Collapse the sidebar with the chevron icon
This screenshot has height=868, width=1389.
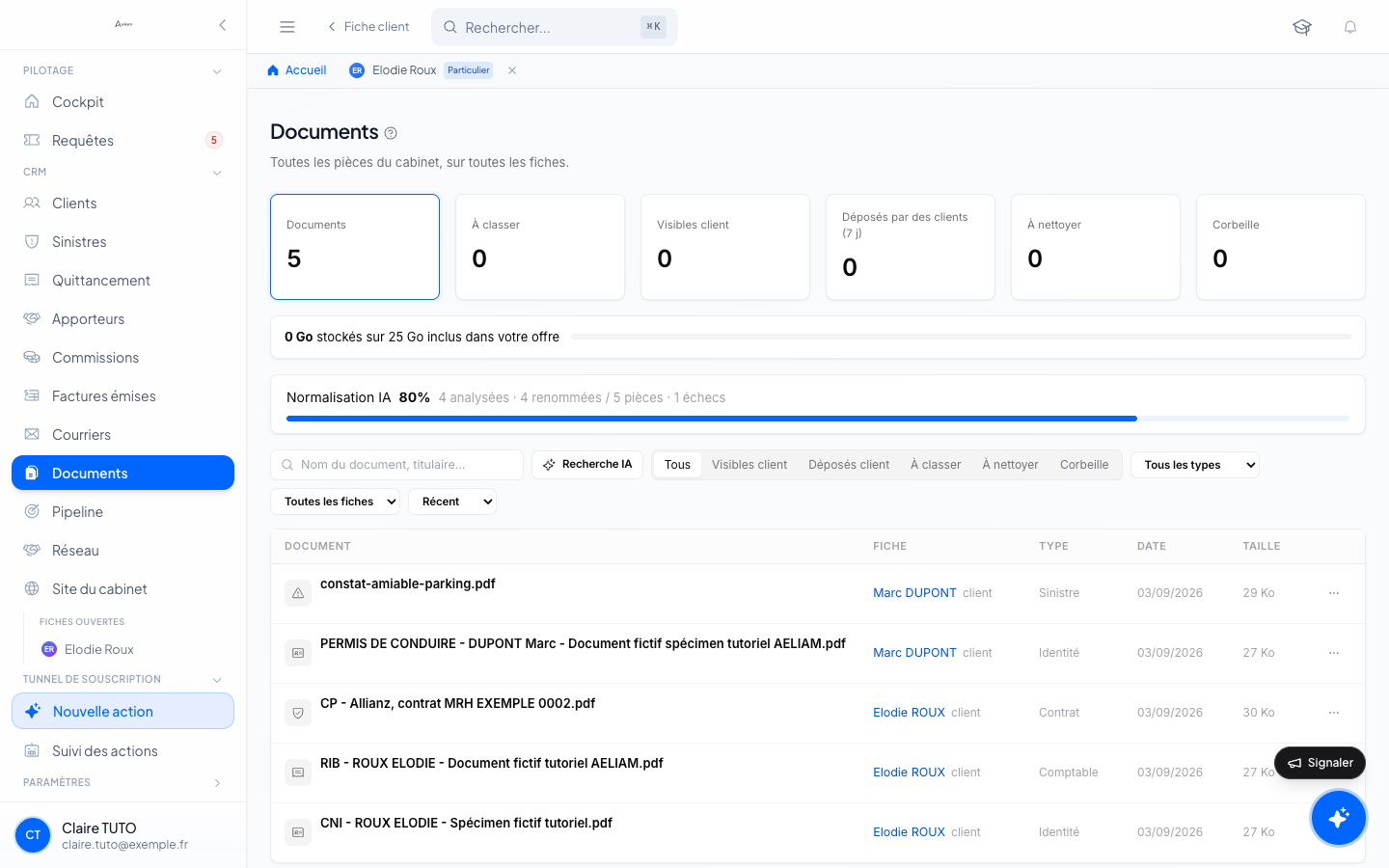223,25
